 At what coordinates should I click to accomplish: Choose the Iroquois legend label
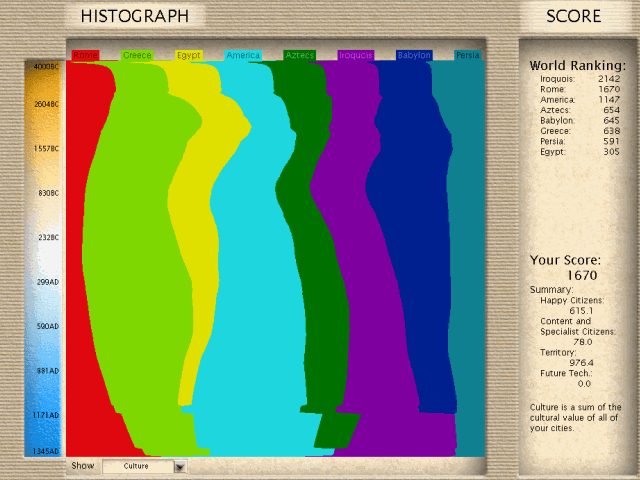[356, 55]
